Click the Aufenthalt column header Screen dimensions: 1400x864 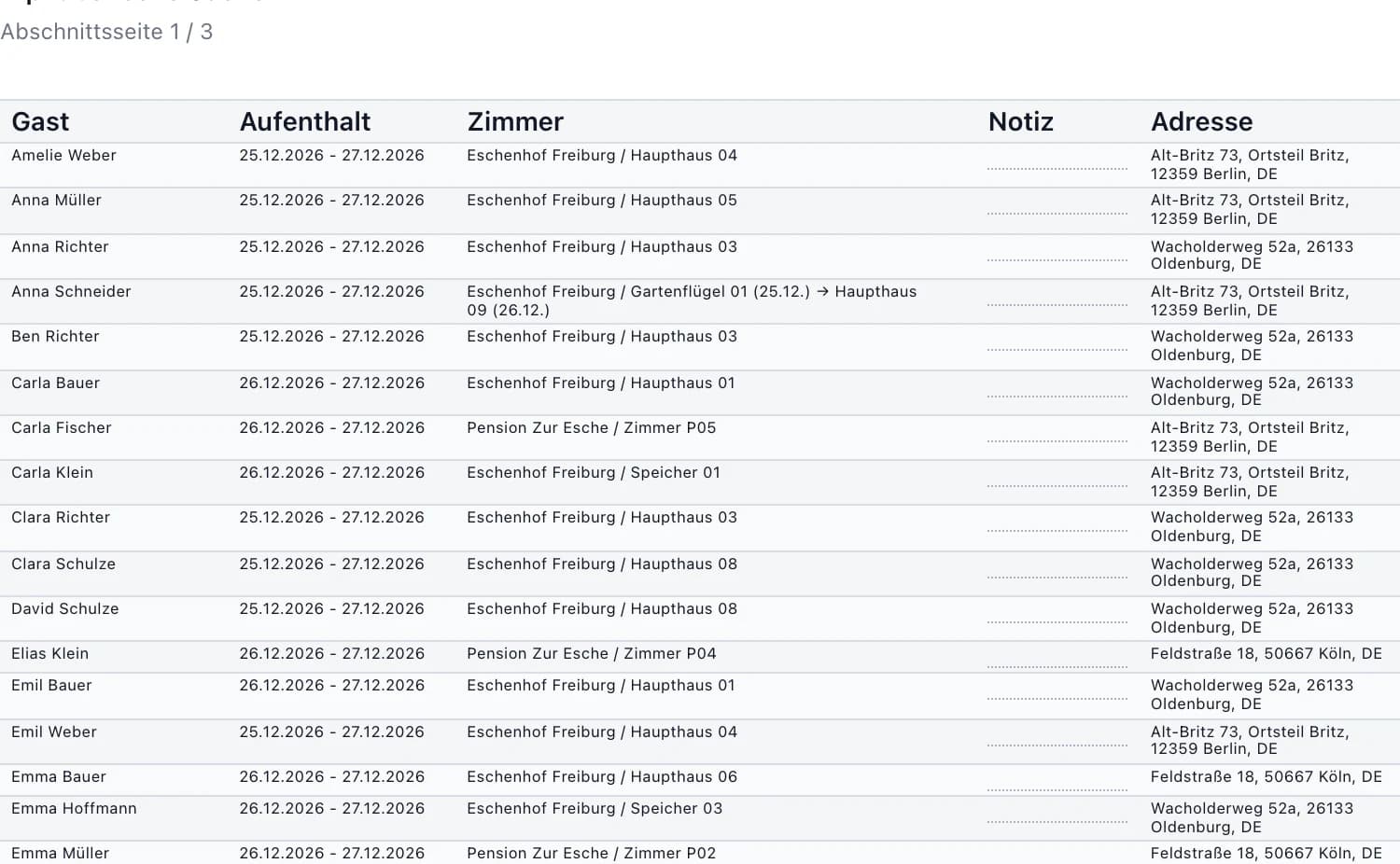point(305,122)
